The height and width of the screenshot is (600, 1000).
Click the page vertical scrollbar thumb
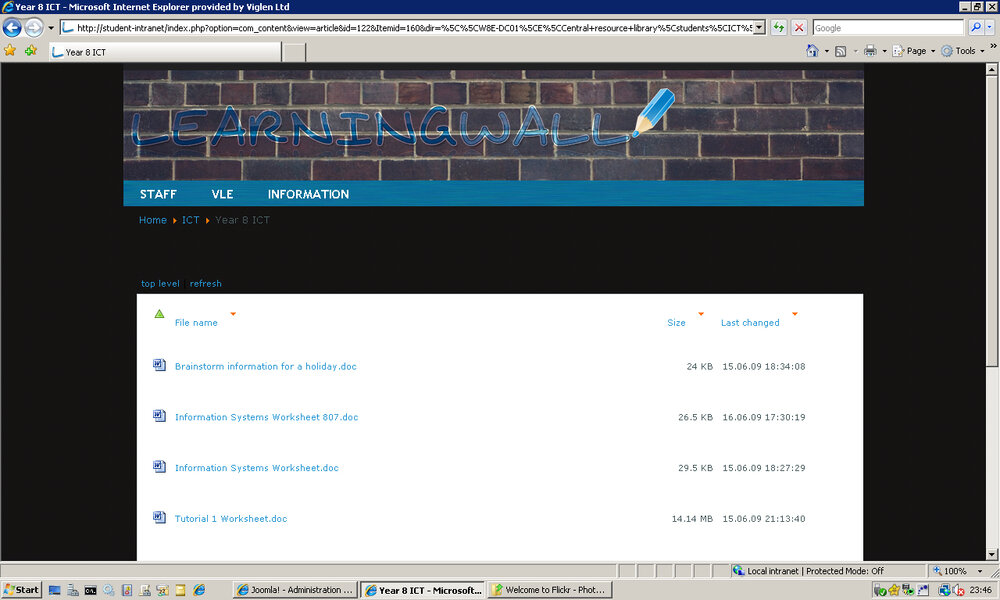[x=992, y=220]
